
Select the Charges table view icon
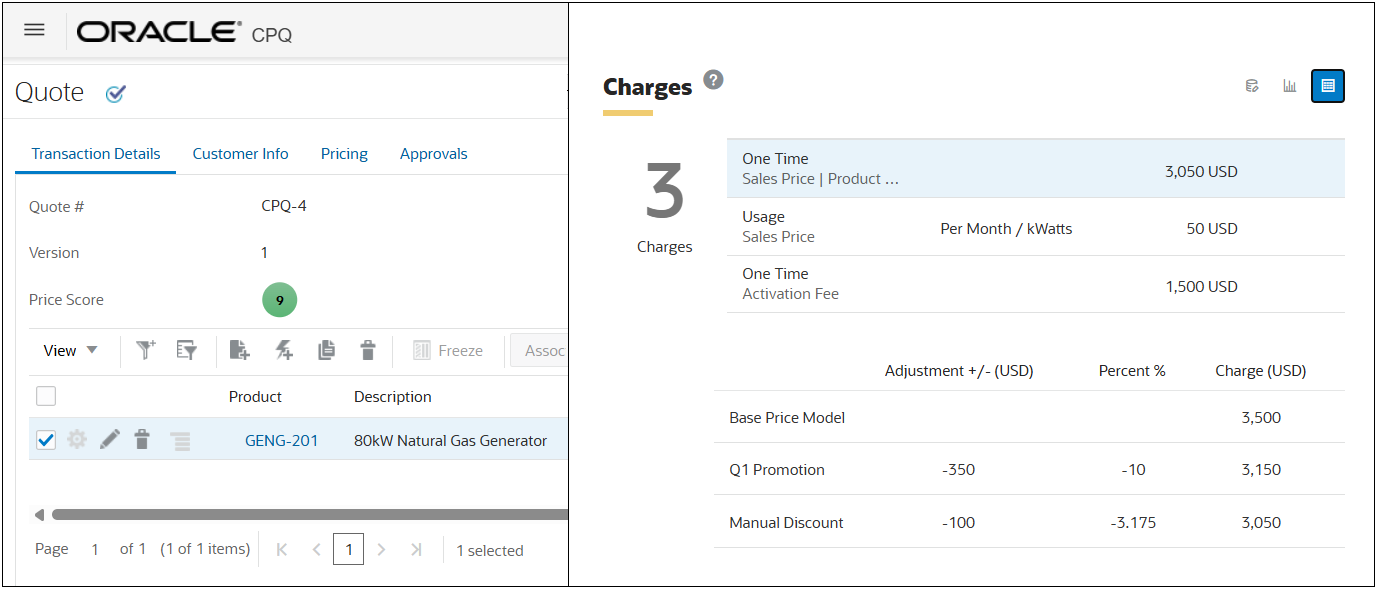[1327, 86]
